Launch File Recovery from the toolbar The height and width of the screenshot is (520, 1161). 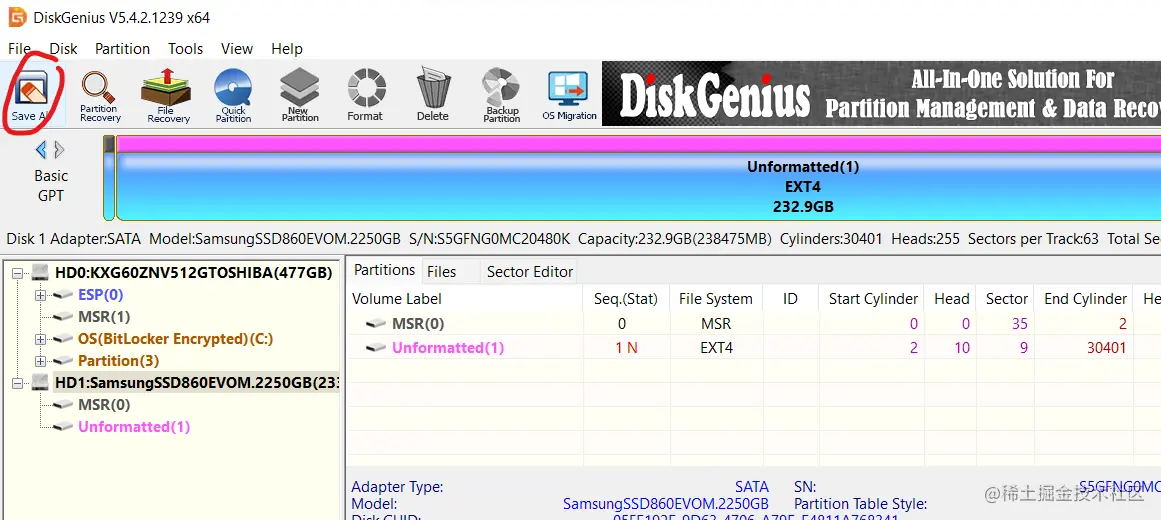tap(167, 95)
